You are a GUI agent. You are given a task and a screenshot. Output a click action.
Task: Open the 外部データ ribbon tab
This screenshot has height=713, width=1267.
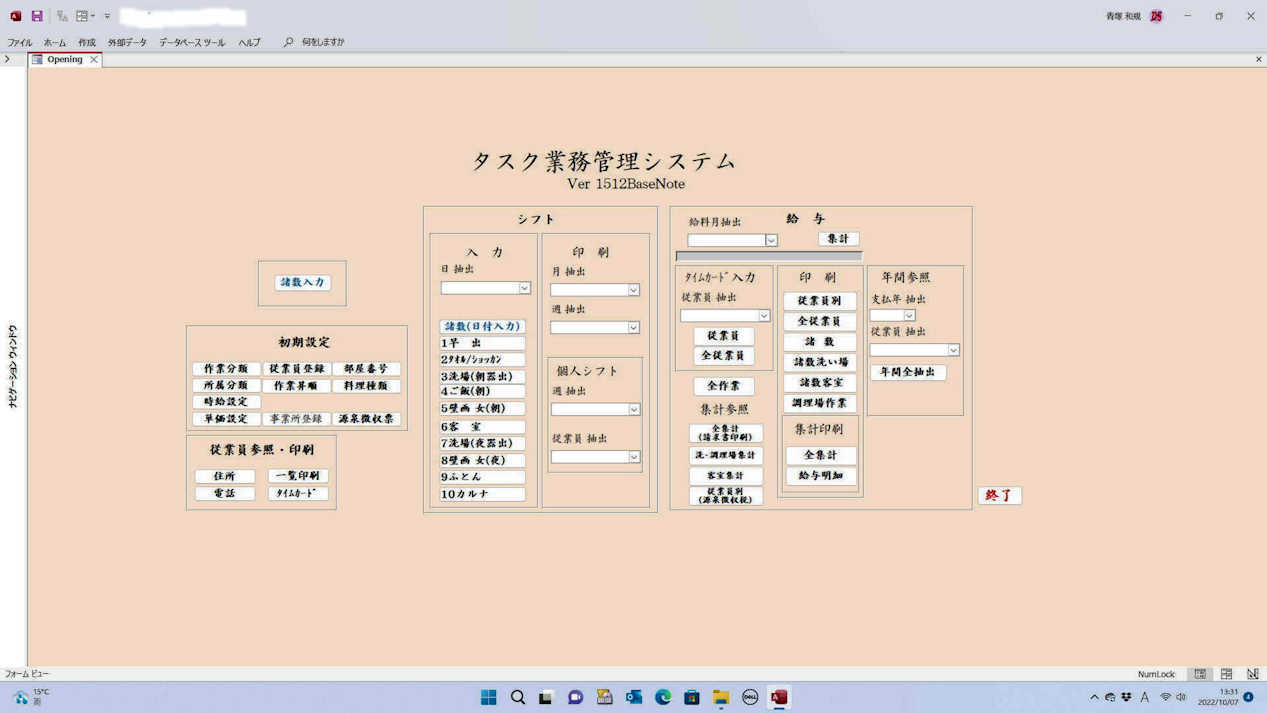tap(128, 43)
